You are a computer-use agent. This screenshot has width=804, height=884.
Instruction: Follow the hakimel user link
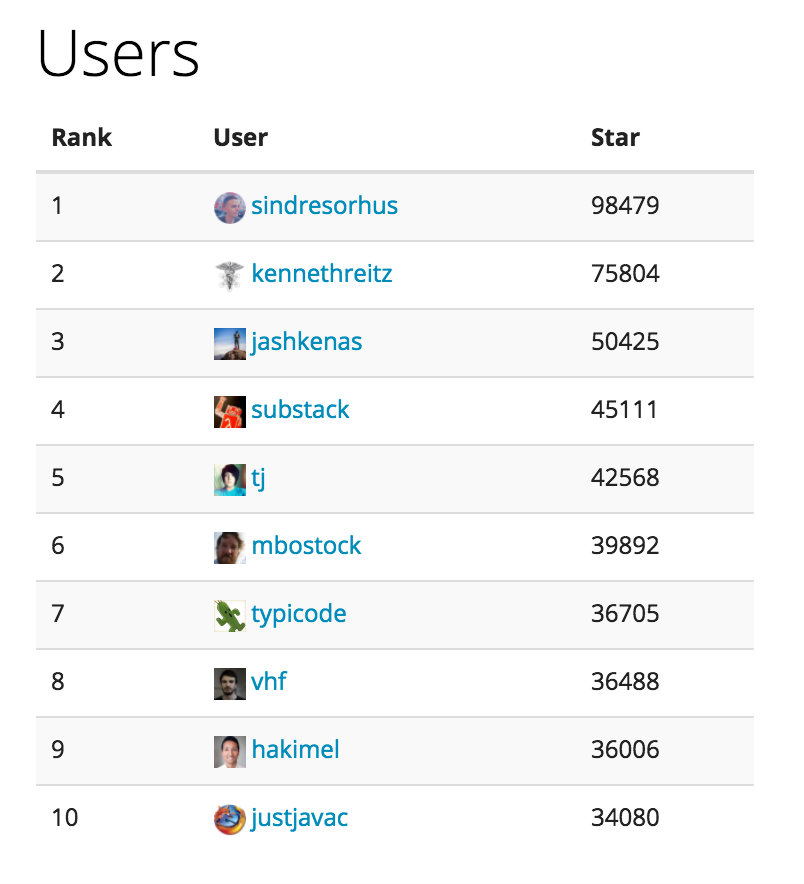click(x=295, y=750)
